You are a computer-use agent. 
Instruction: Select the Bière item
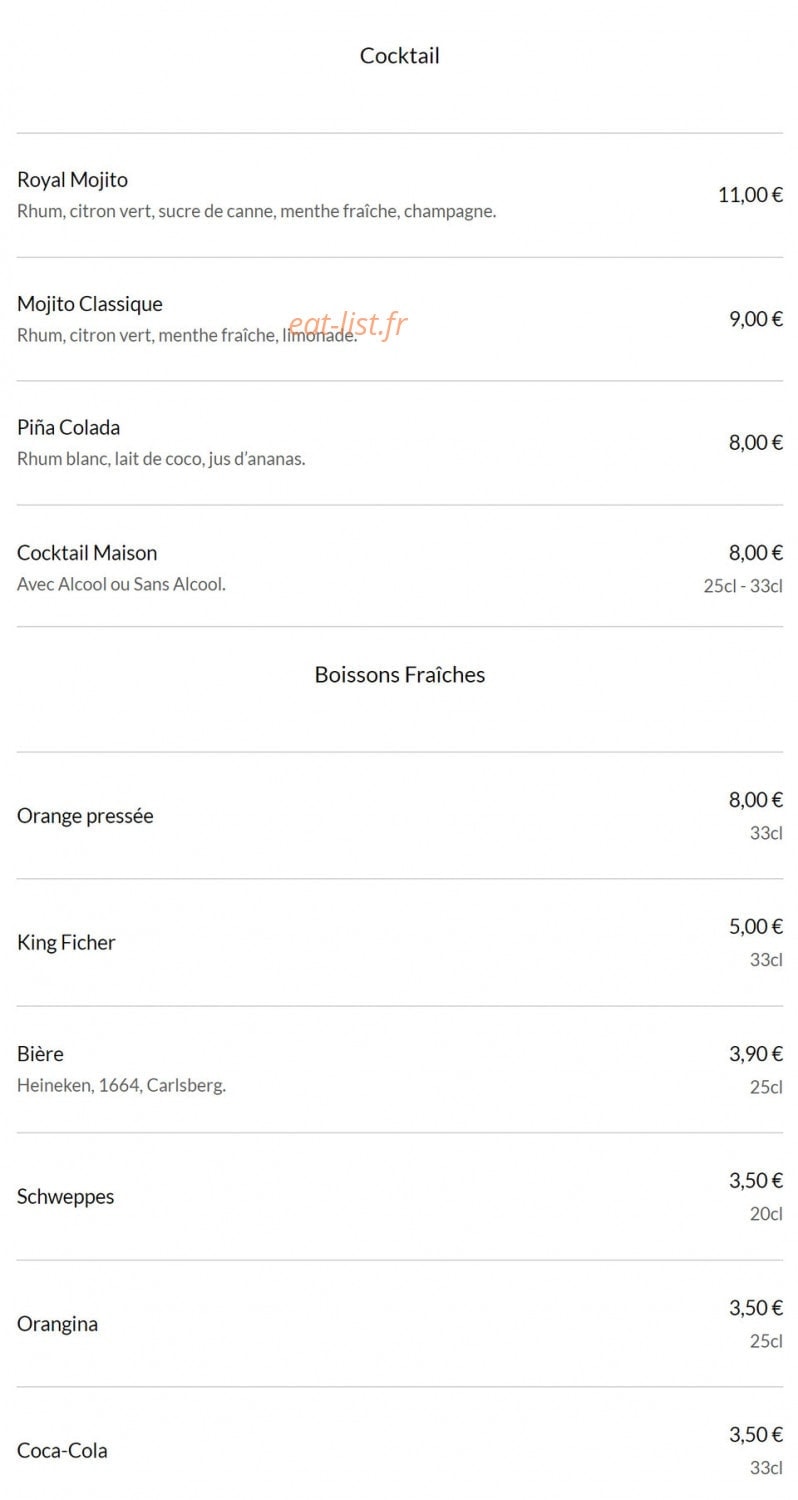click(x=40, y=1054)
